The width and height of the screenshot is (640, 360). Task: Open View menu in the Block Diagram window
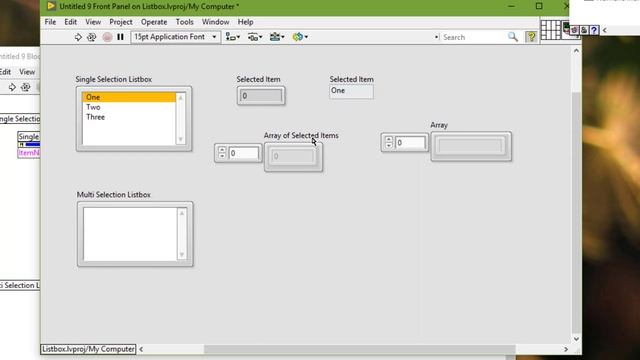(x=27, y=72)
